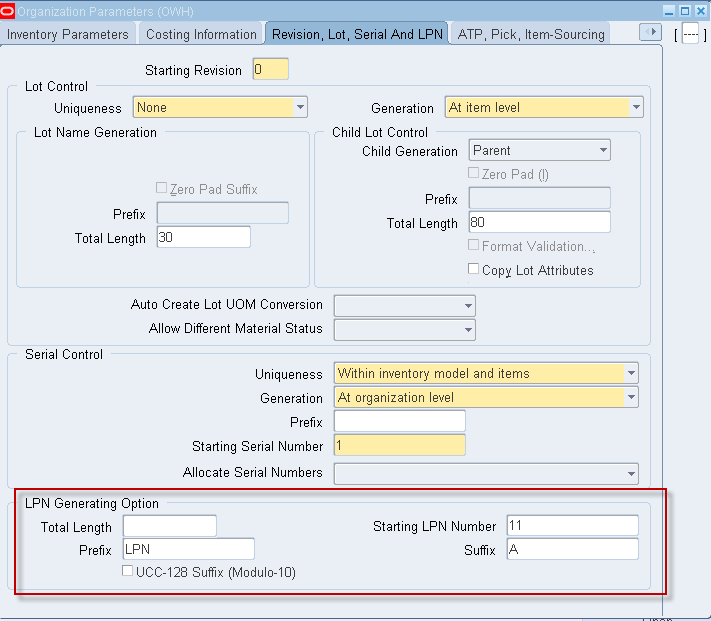Select Revision, Lot, Serial And LPN tab
The image size is (711, 621).
point(357,34)
